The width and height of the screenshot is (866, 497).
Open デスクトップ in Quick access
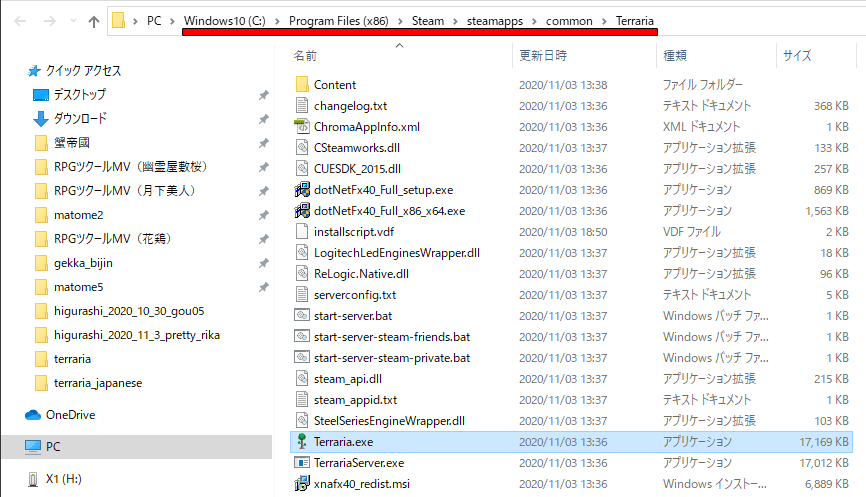[79, 94]
